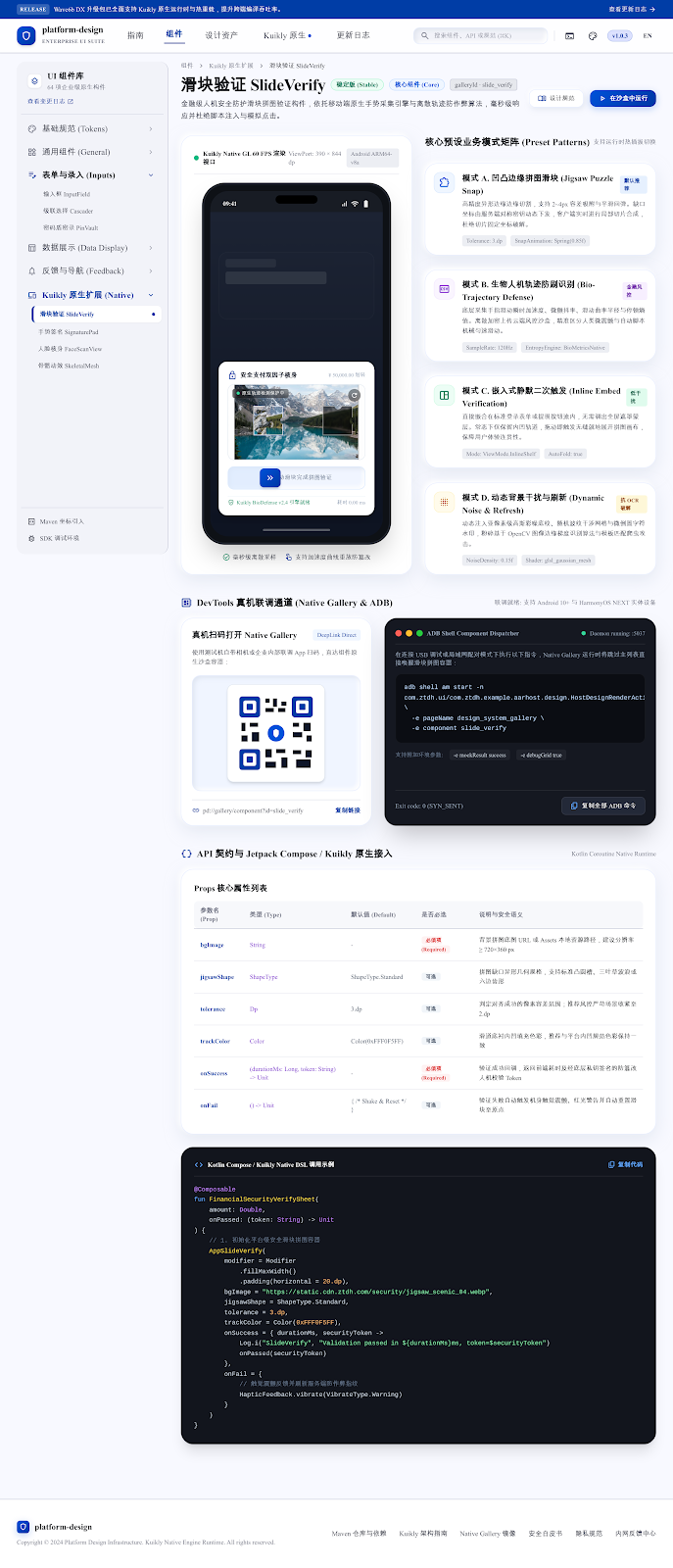Select 人脸核身 FaceScanView in the sidebar
Viewport: 673px width, 1568px height.
tap(71, 349)
